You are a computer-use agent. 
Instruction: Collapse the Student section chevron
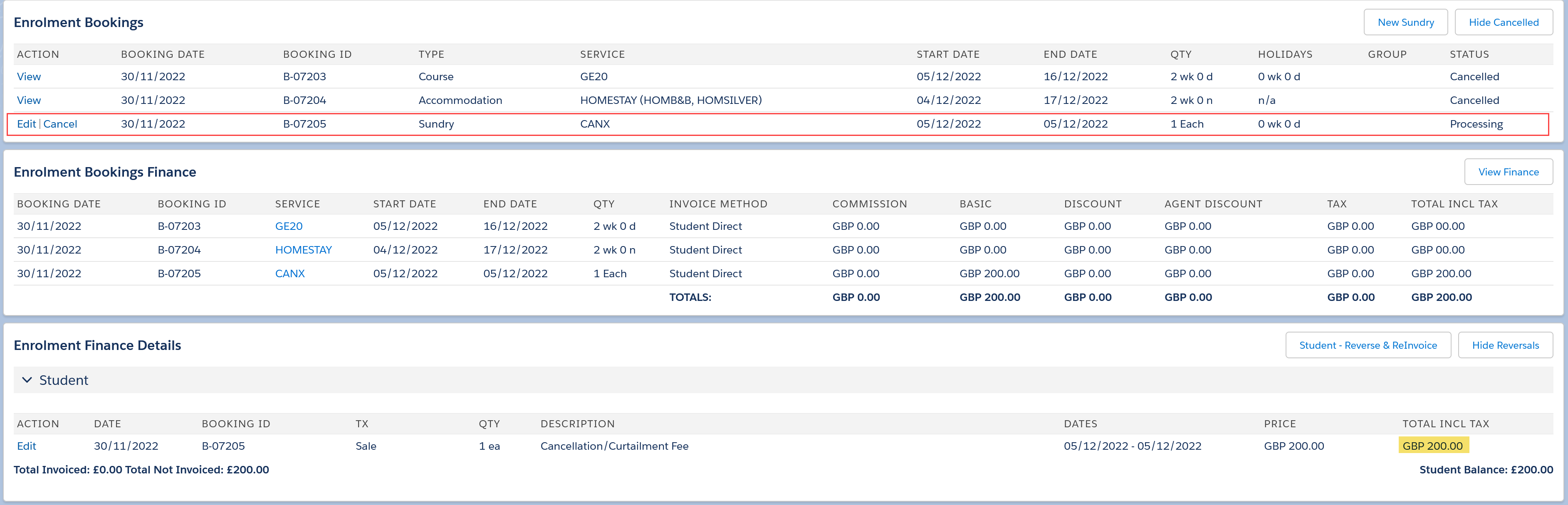[27, 380]
